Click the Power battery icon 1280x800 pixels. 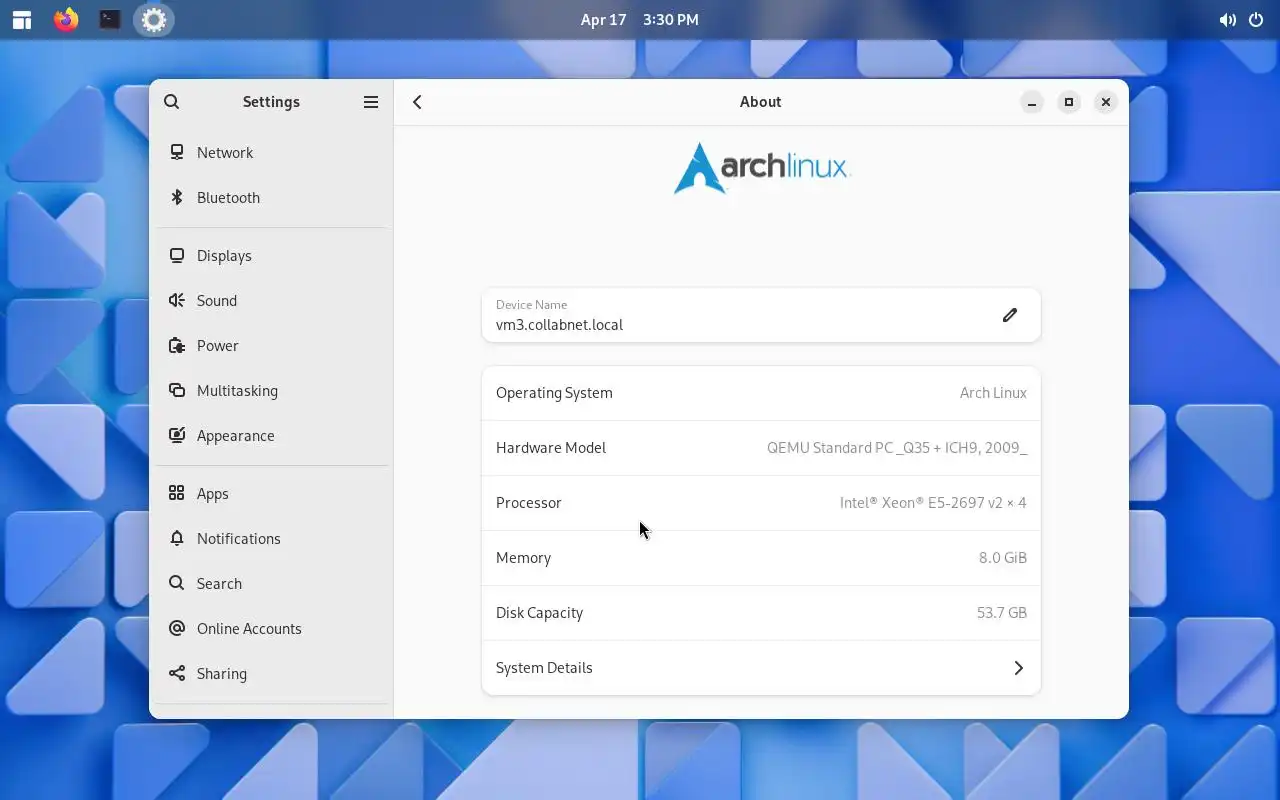point(177,345)
